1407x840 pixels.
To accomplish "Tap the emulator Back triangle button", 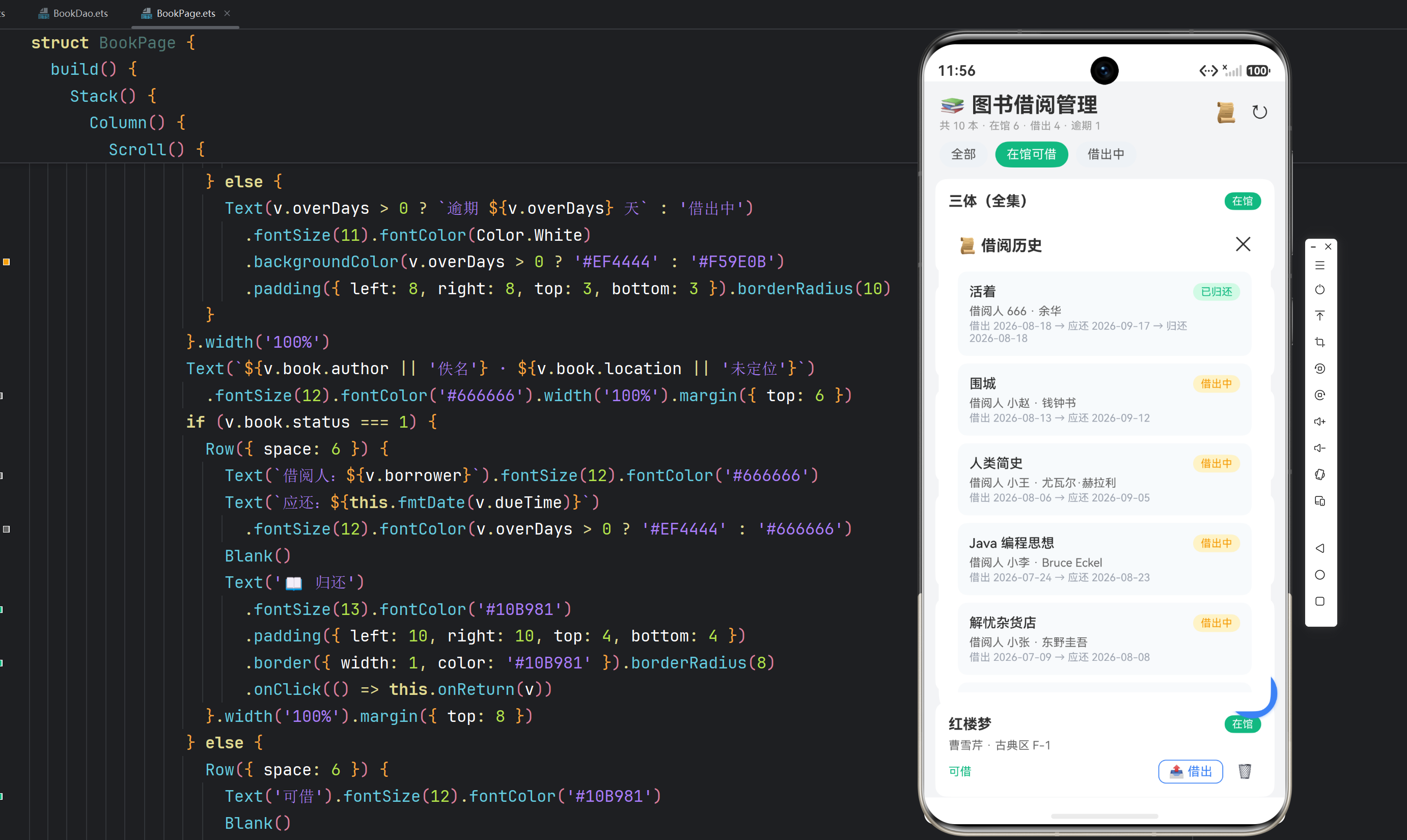I will pyautogui.click(x=1320, y=548).
